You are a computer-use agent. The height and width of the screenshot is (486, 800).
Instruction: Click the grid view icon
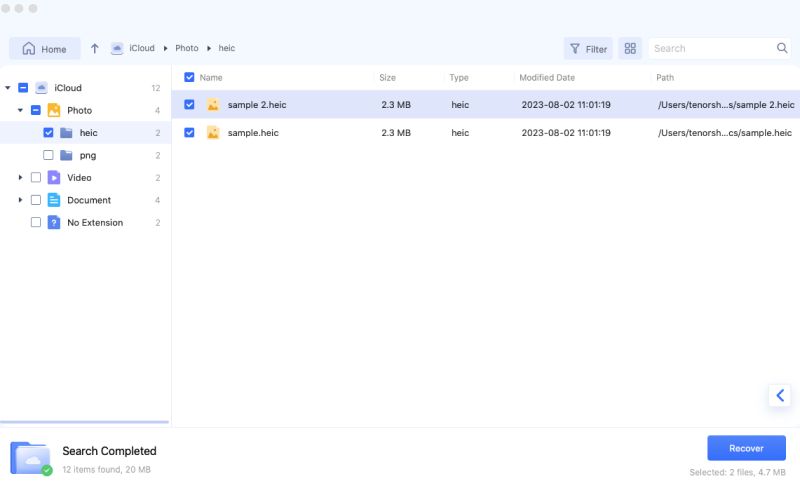click(630, 48)
